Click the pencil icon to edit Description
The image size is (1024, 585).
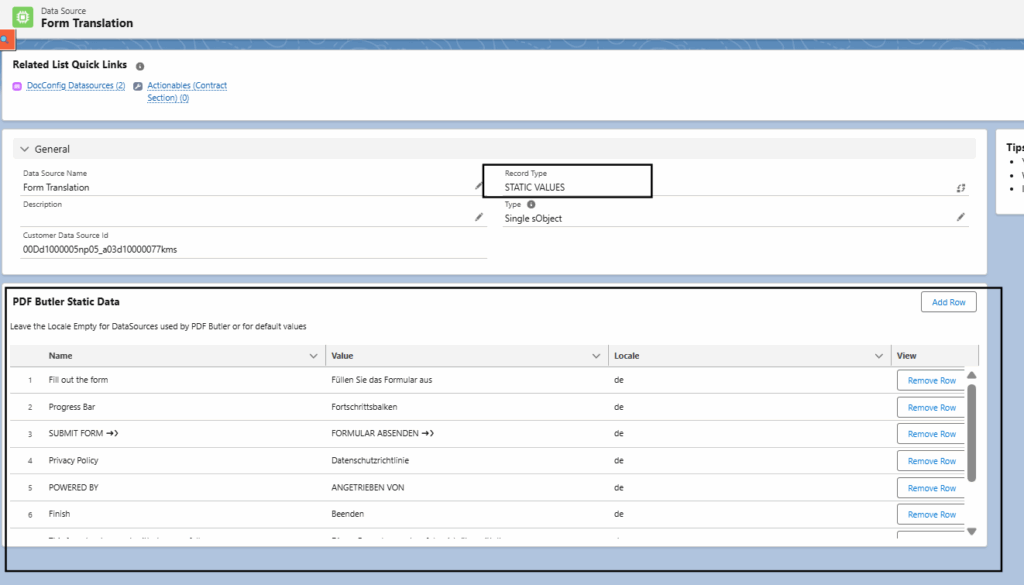click(478, 218)
